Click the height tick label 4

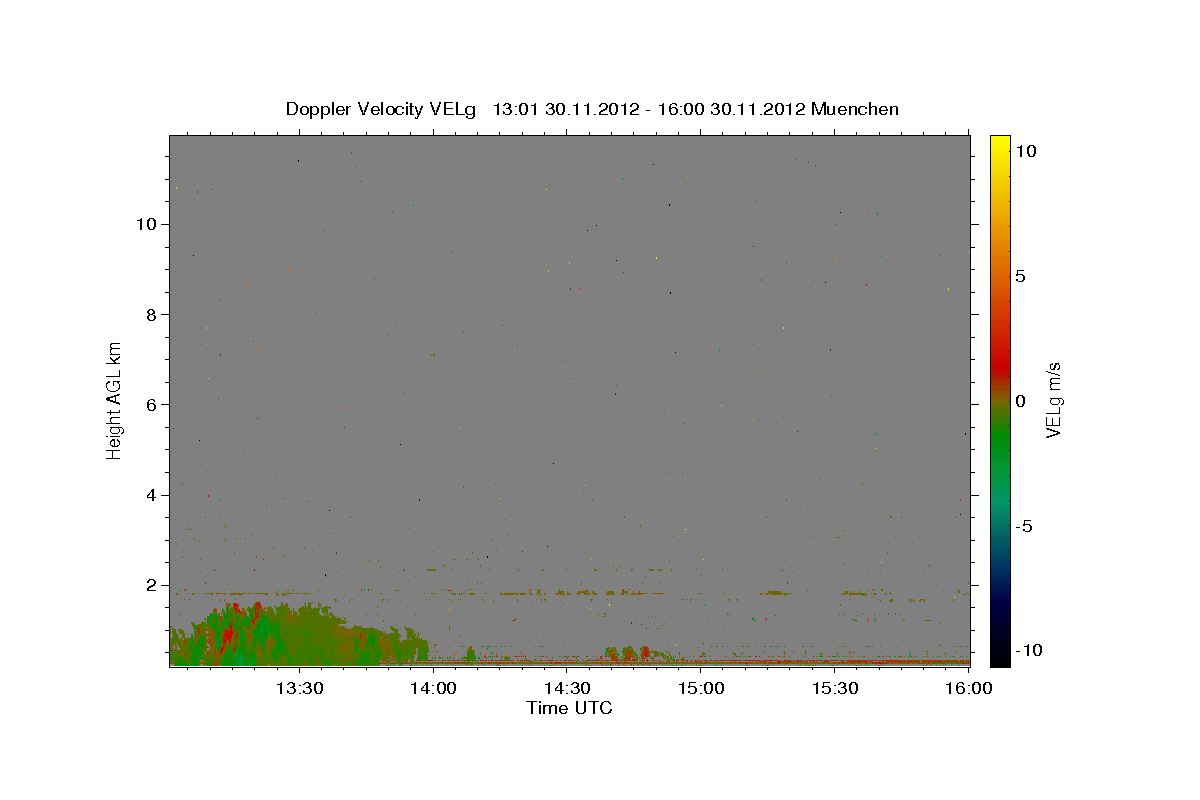[150, 495]
